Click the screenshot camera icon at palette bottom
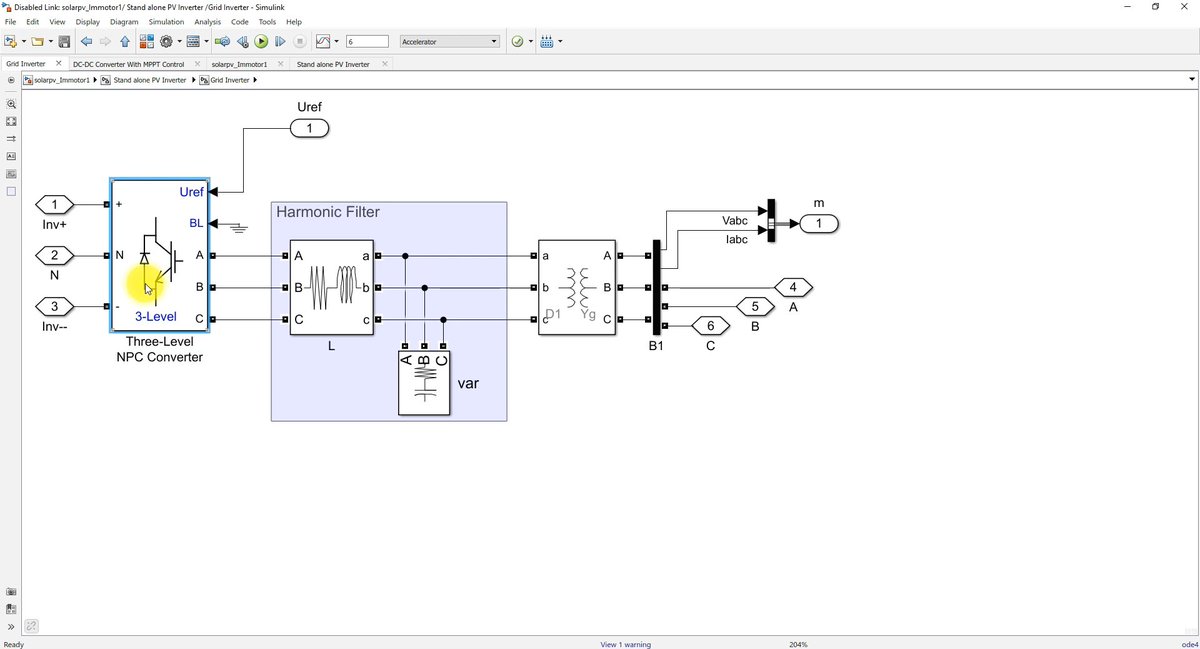The height and width of the screenshot is (649, 1200). tap(11, 591)
